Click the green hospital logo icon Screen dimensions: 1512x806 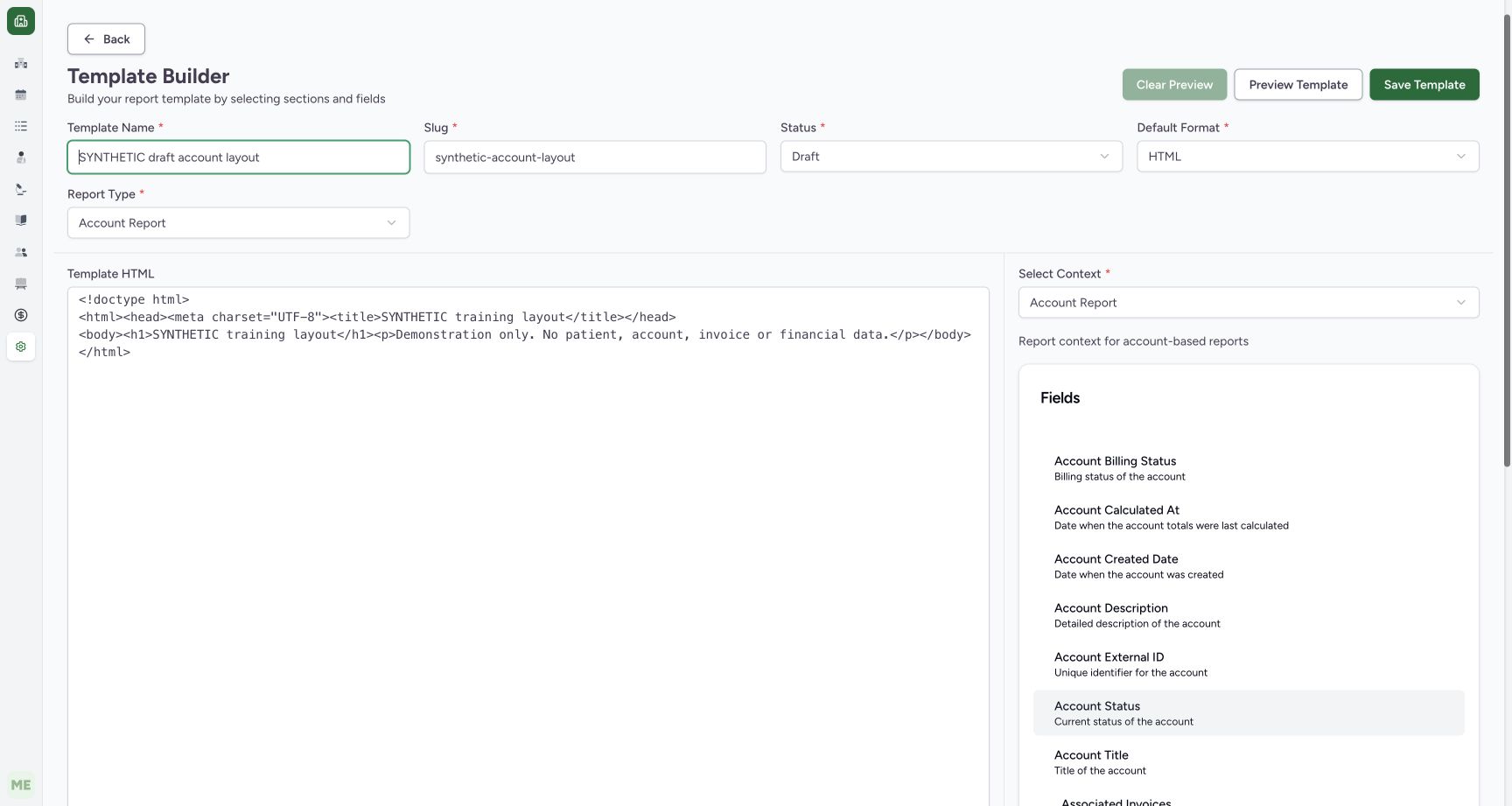21,21
